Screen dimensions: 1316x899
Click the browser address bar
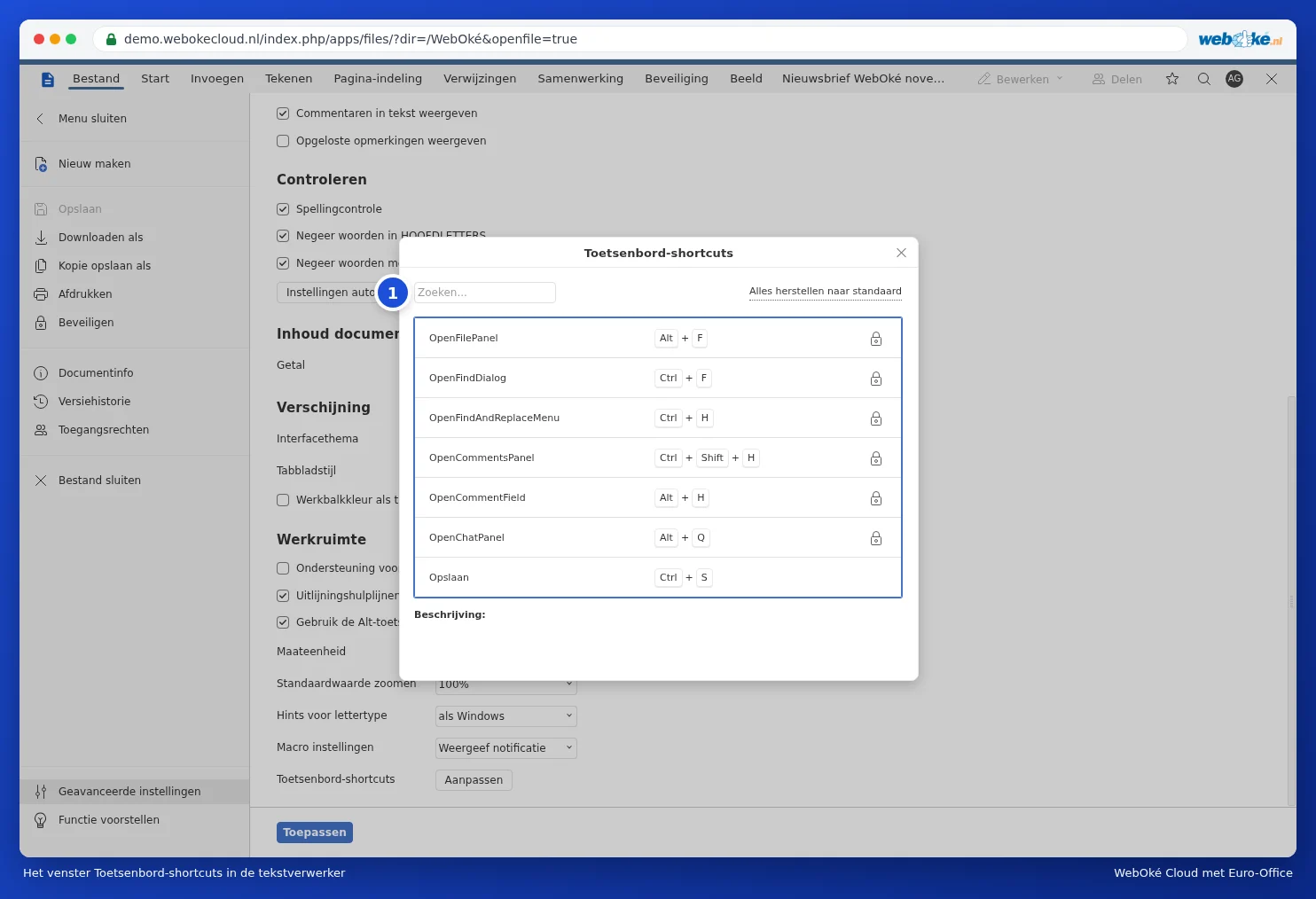tap(638, 39)
